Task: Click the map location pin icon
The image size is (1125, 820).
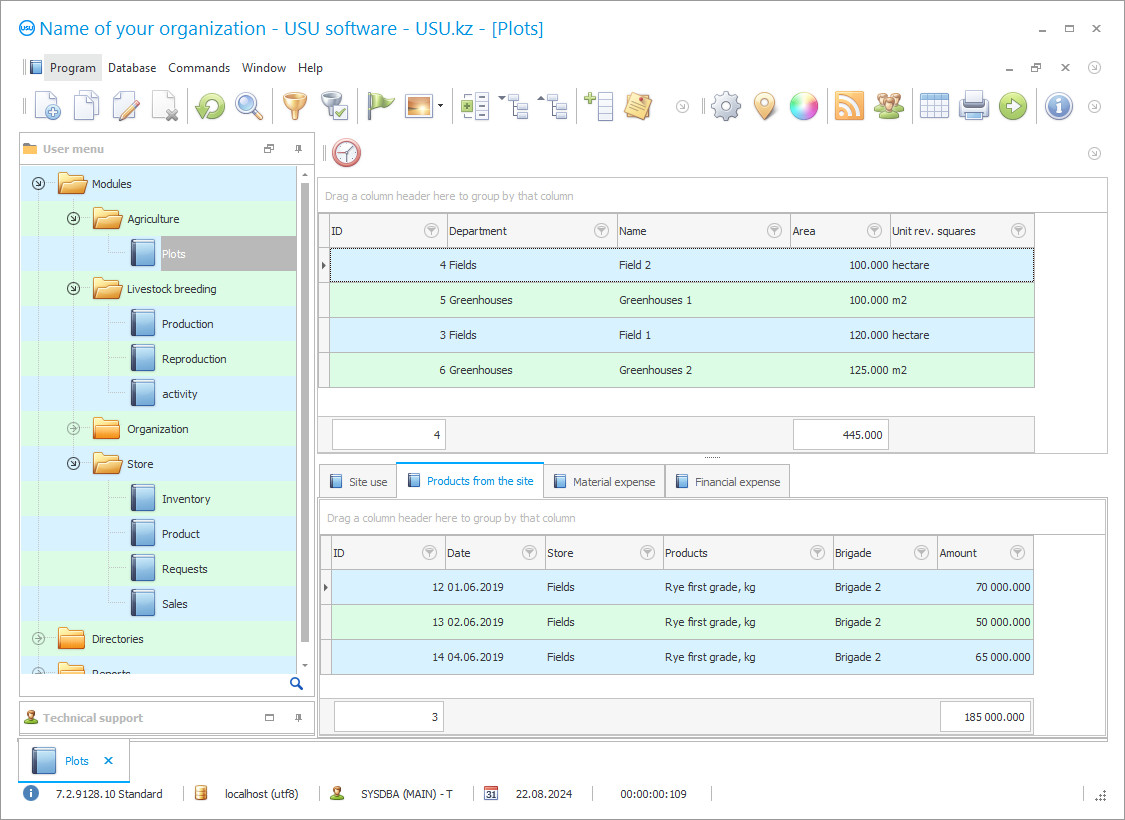Action: coord(765,106)
